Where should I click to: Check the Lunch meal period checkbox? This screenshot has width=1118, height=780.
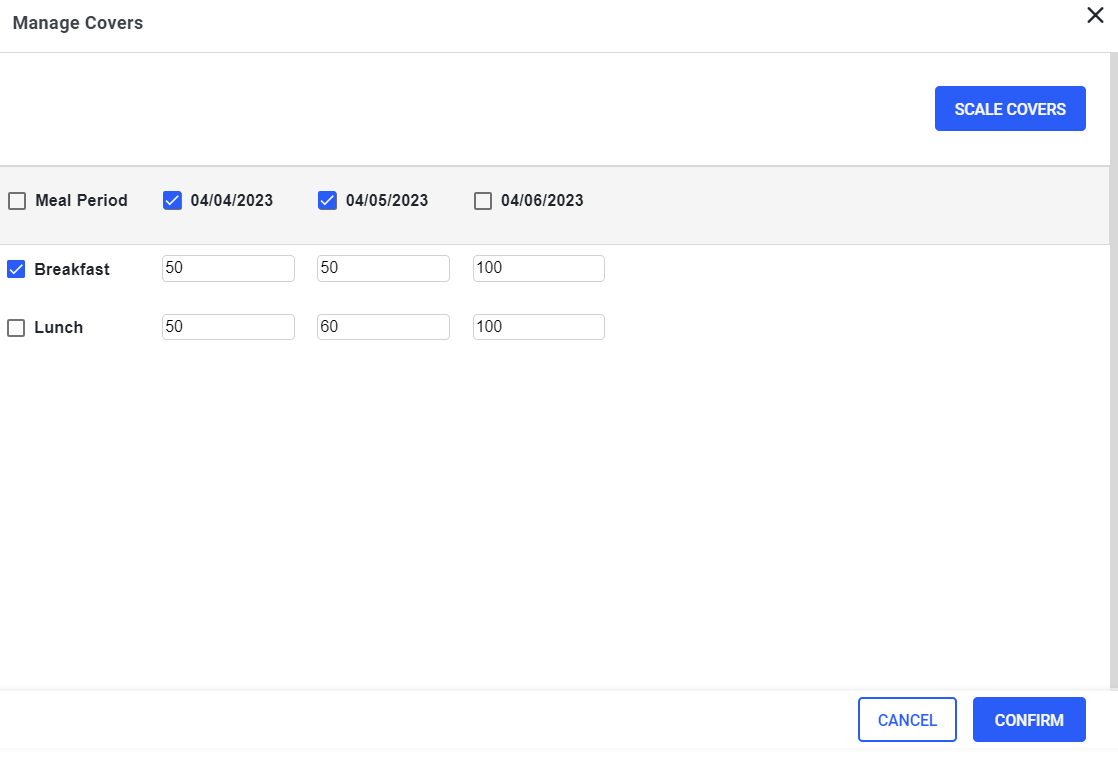(x=16, y=328)
